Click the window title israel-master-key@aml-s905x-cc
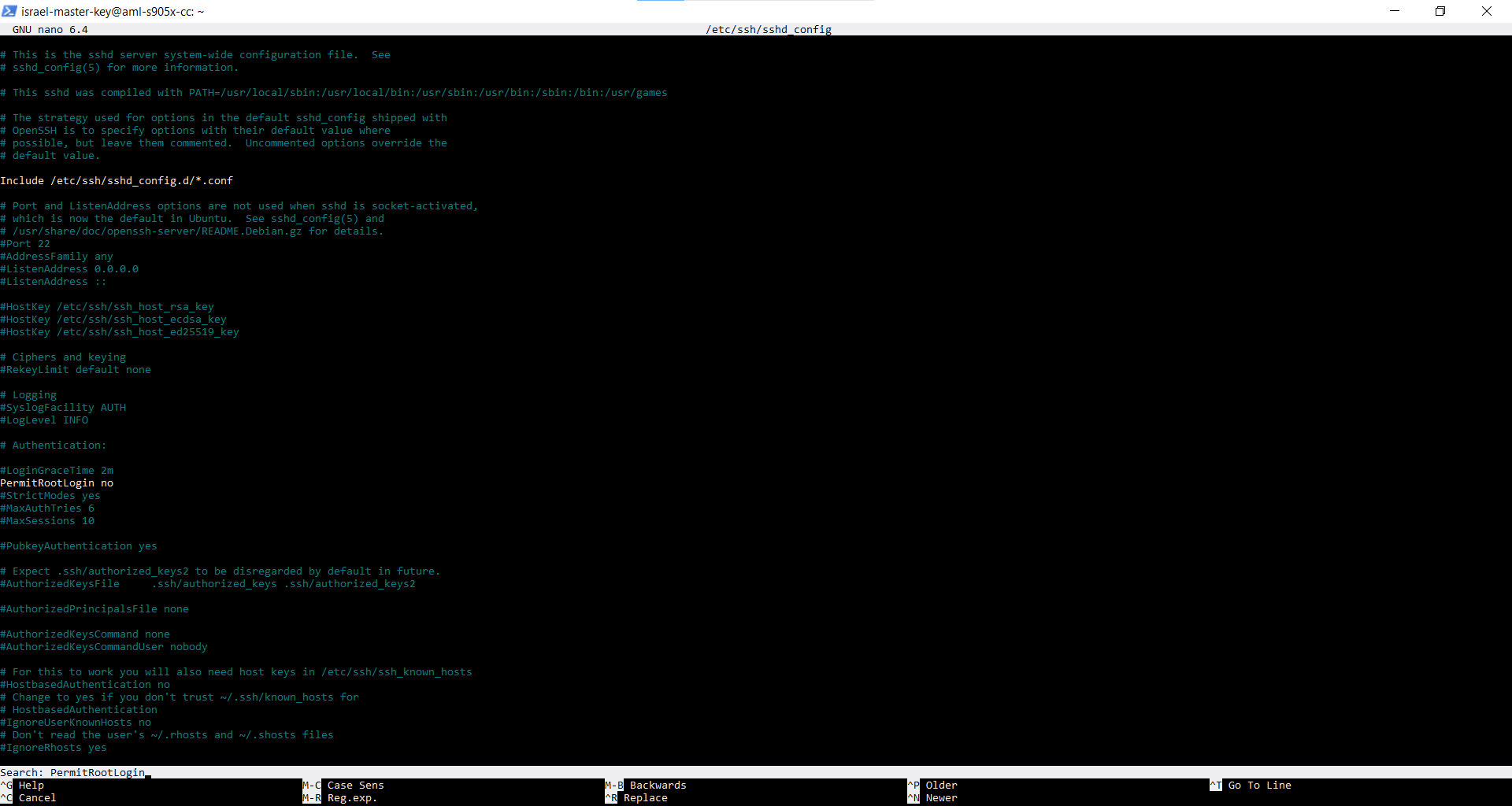 point(113,11)
